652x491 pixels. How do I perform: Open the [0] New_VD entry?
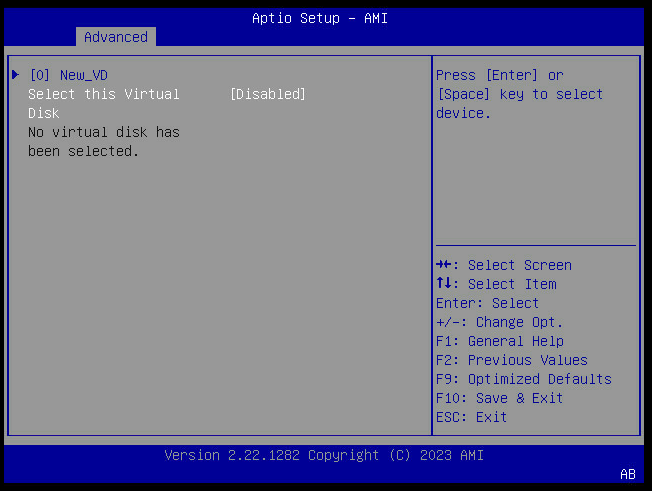point(69,75)
